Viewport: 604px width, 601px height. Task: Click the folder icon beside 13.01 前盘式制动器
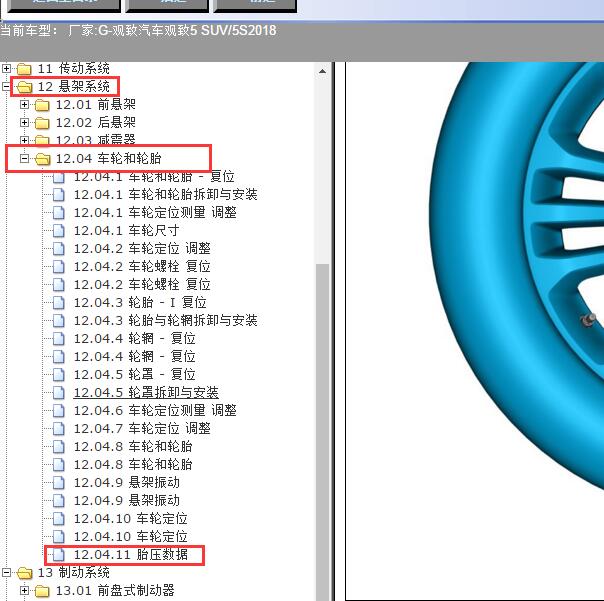(x=42, y=591)
